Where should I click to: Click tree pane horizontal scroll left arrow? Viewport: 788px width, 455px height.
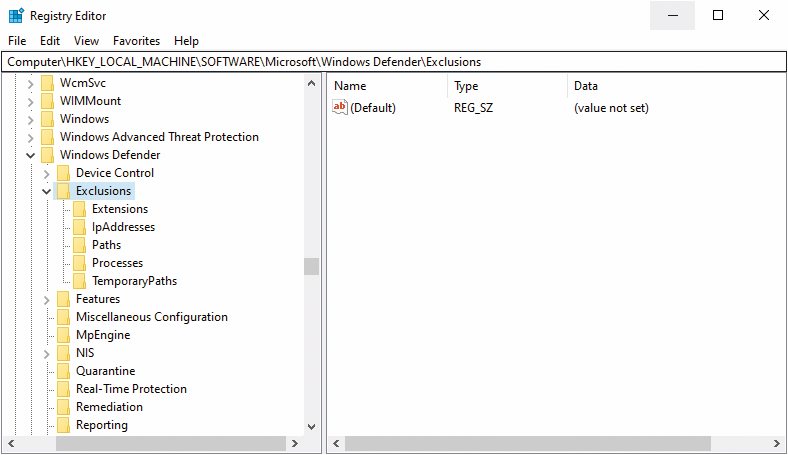(11, 443)
